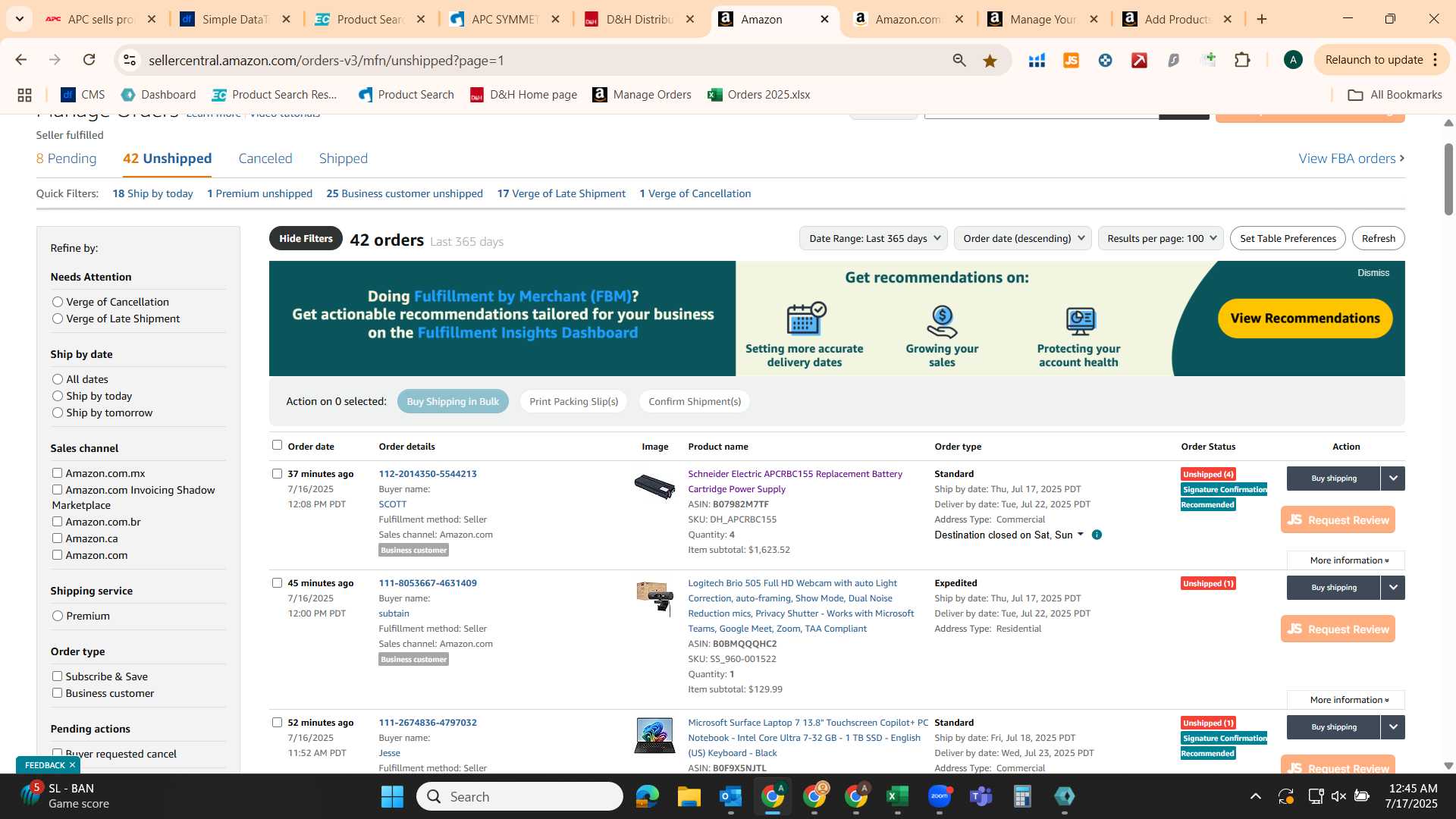Switch to Shipped orders tab
1456x819 pixels.
tap(343, 158)
